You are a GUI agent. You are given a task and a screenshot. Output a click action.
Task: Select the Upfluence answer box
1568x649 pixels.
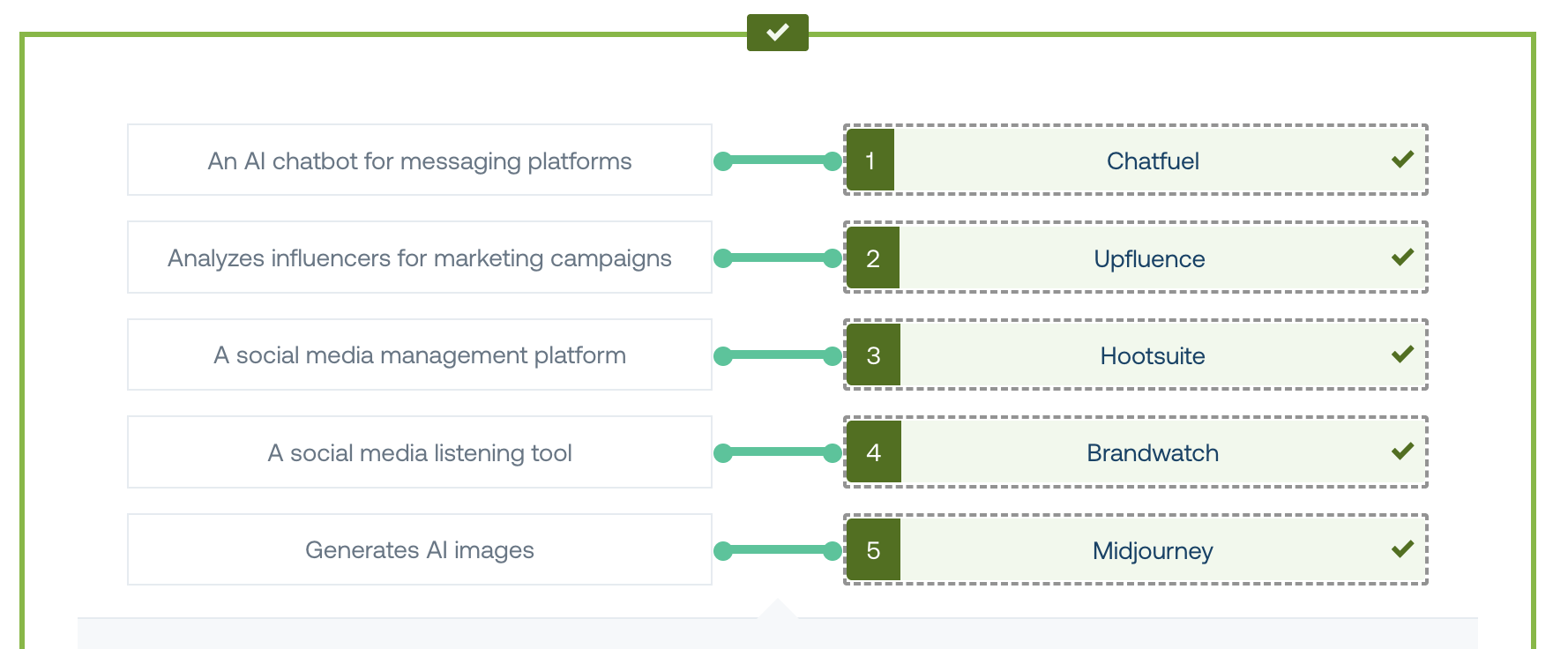coord(1136,257)
